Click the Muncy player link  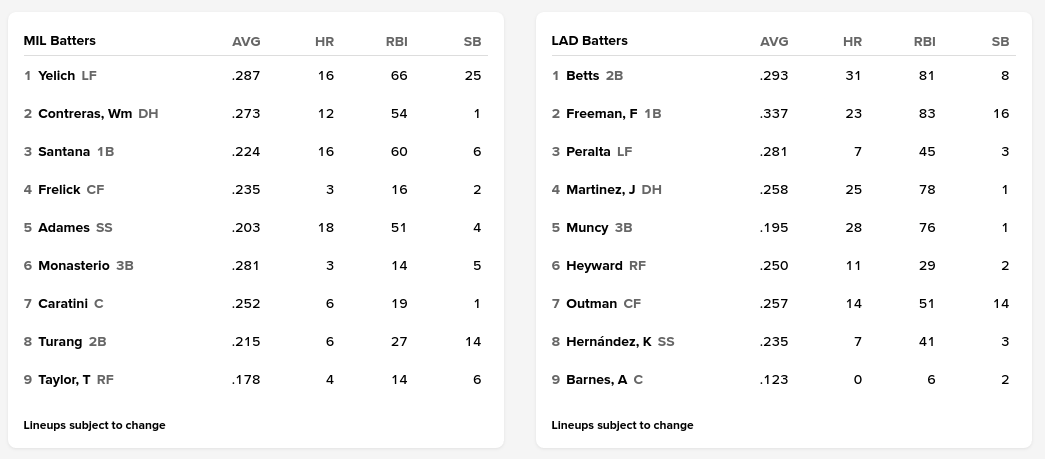(587, 227)
